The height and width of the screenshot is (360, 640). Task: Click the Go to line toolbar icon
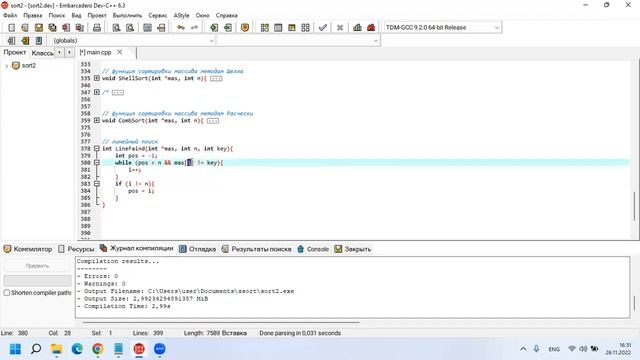[x=161, y=27]
